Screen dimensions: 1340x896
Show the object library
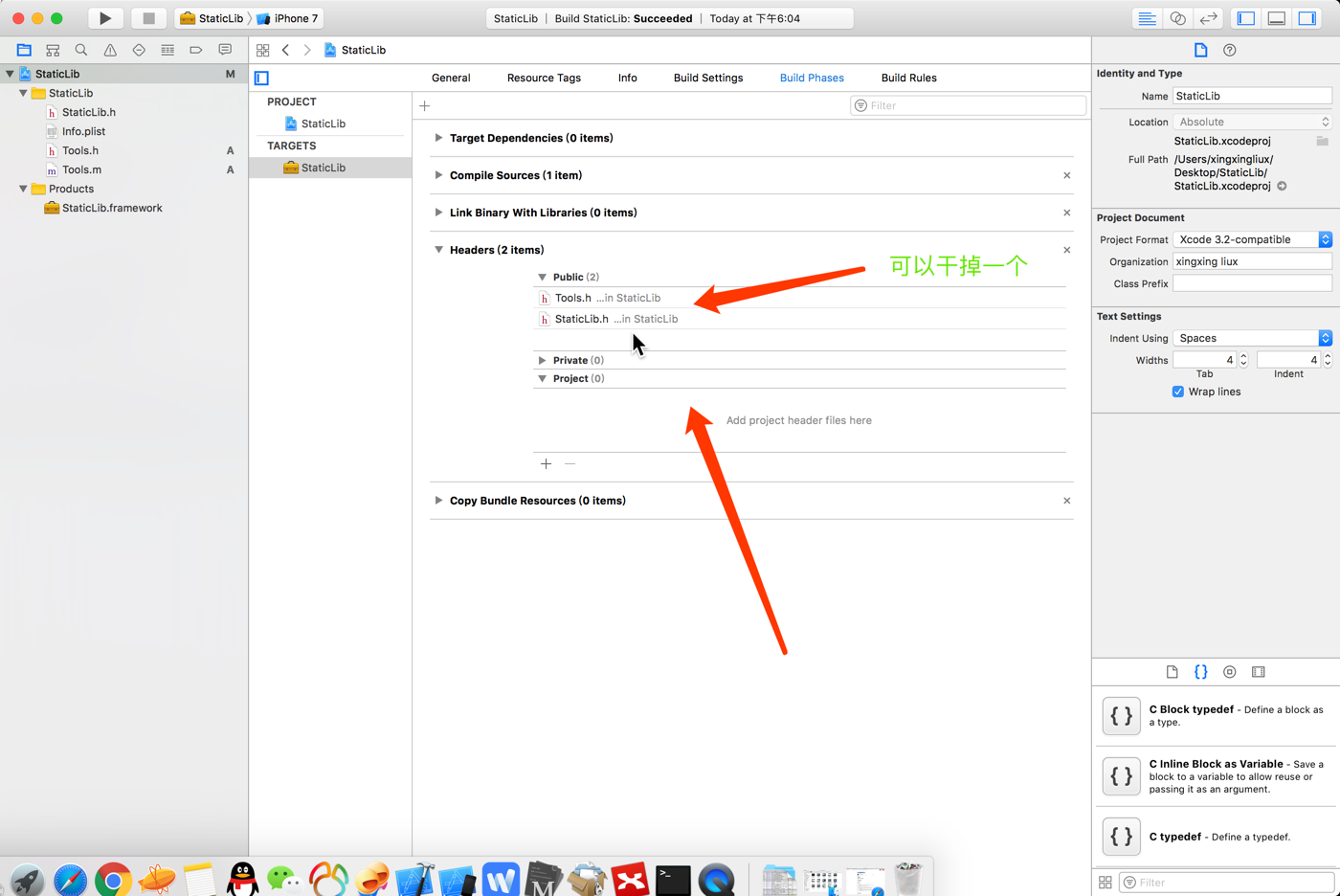pos(1230,672)
